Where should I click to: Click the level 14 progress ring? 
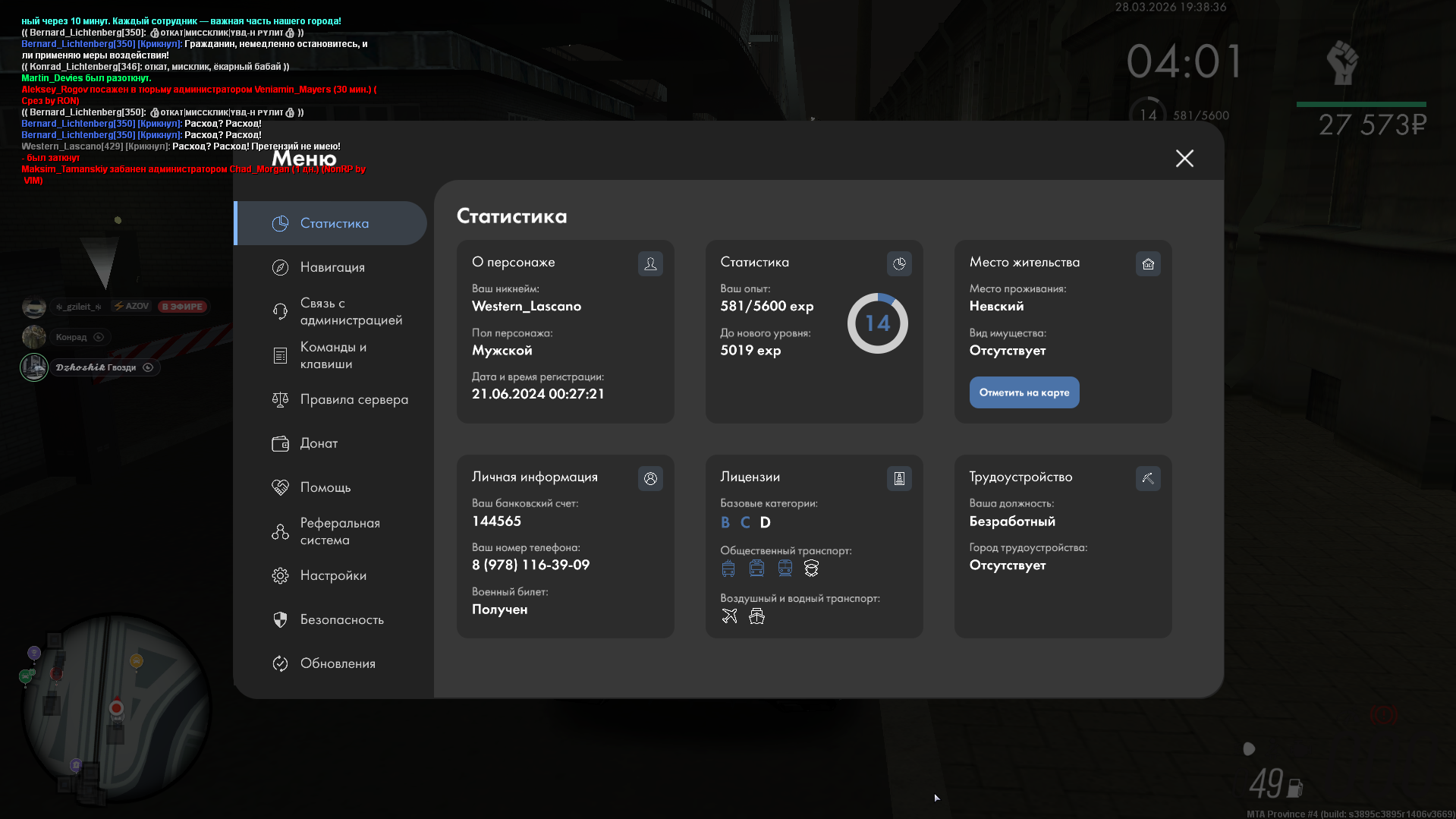(877, 323)
